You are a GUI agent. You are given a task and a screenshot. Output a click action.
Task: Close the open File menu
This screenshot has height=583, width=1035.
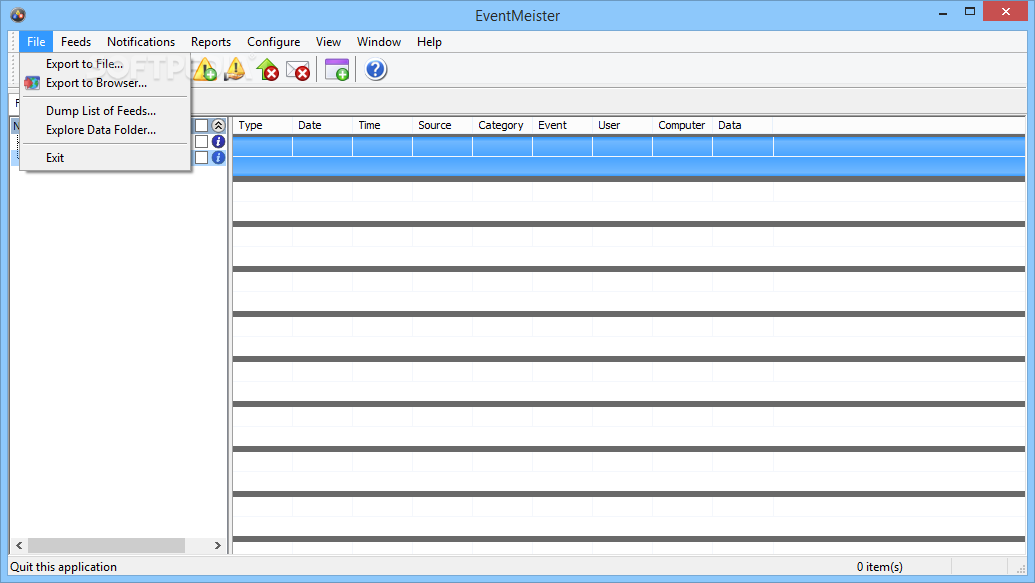coord(36,42)
